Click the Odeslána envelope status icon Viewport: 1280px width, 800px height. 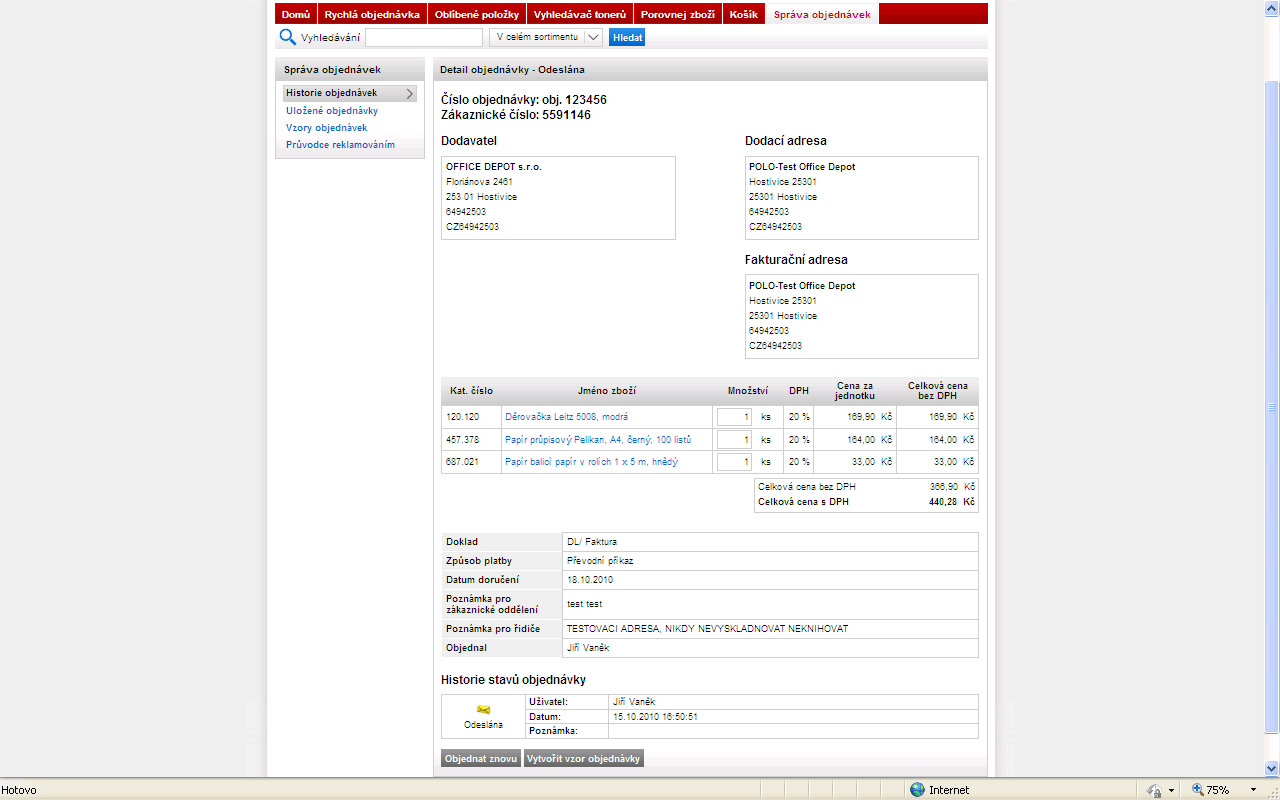(484, 709)
